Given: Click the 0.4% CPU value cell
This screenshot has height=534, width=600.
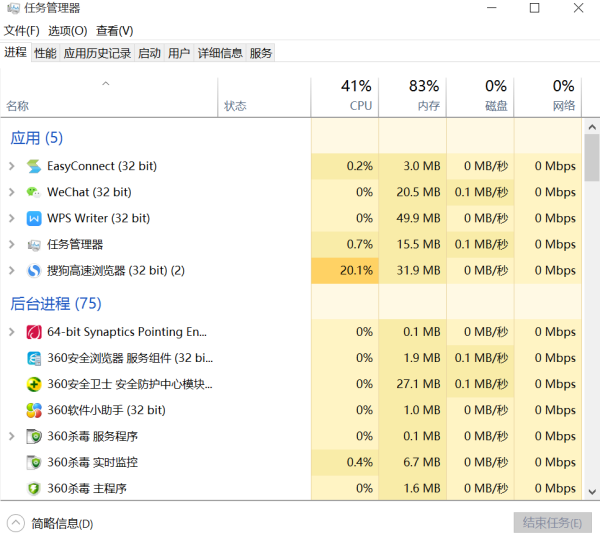Looking at the screenshot, I should [x=345, y=462].
